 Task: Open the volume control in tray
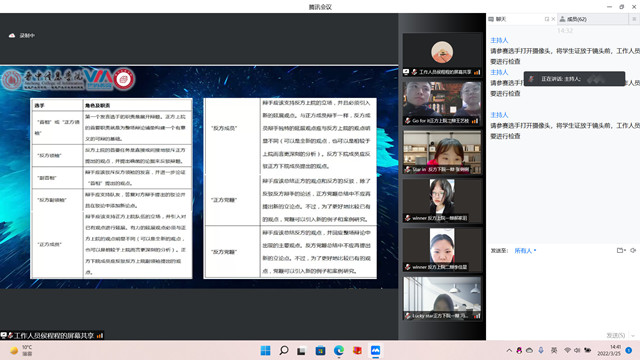(577, 351)
